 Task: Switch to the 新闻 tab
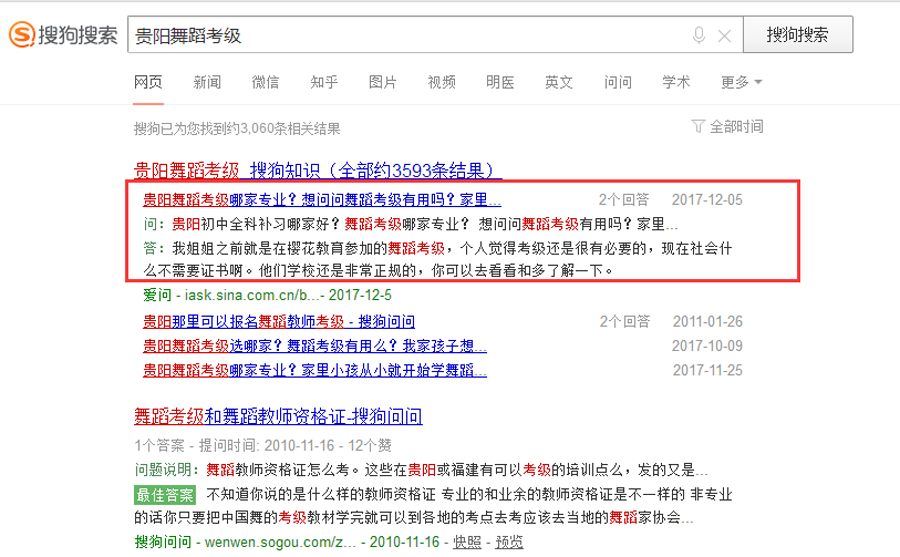pyautogui.click(x=207, y=82)
